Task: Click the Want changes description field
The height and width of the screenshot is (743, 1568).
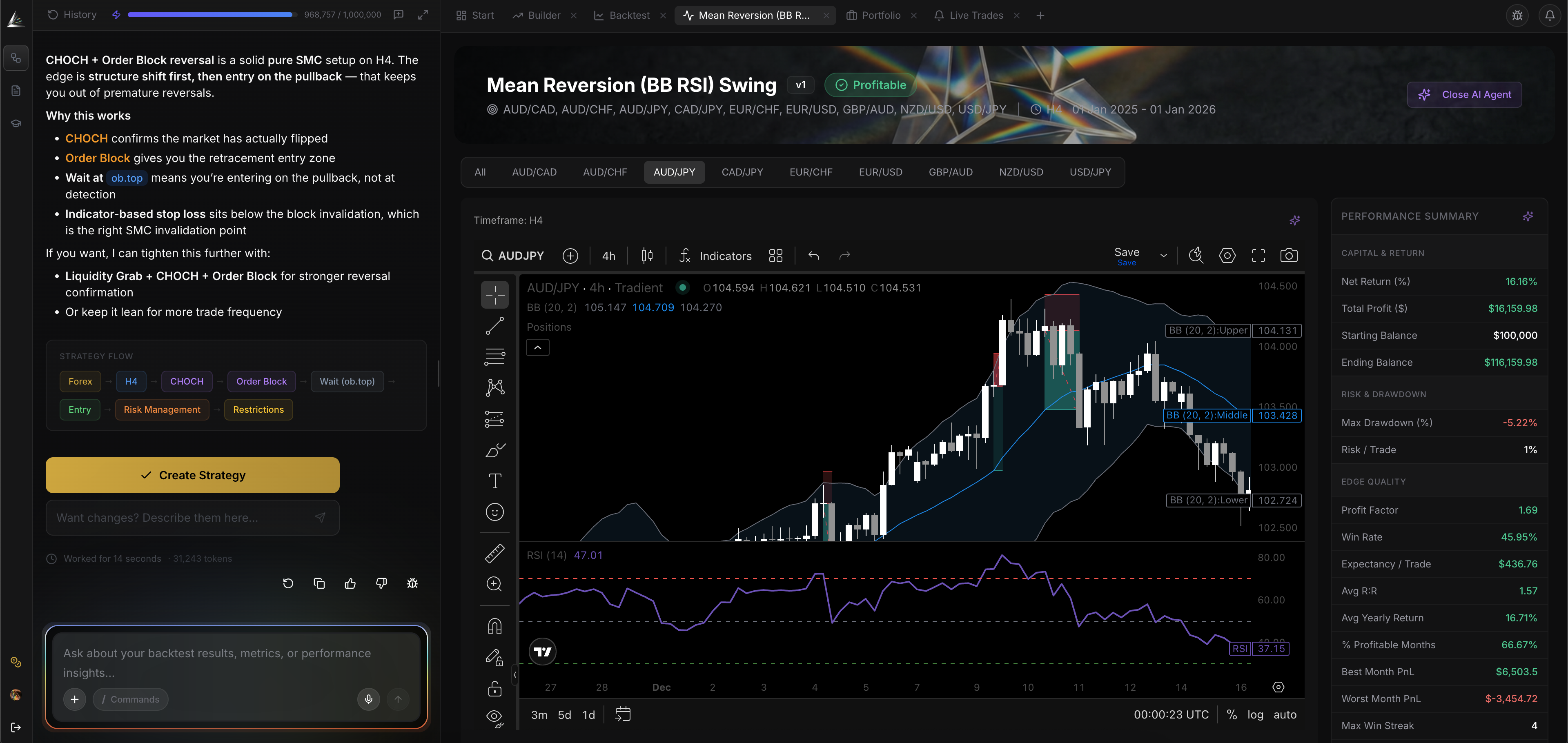Action: click(x=192, y=518)
